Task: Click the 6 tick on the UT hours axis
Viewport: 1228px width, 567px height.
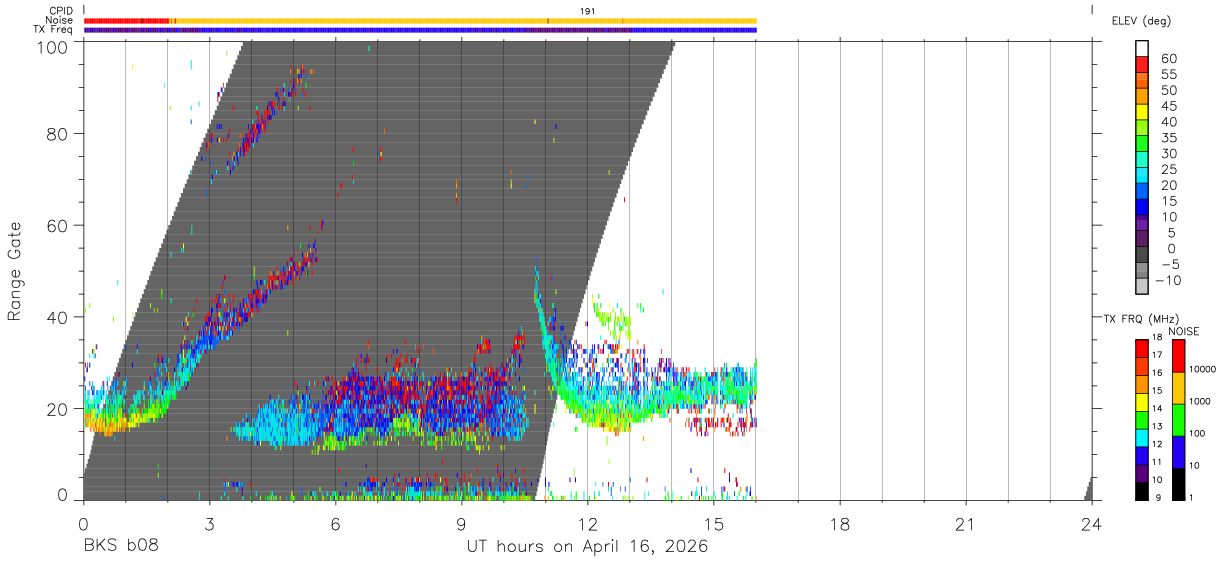Action: [335, 523]
